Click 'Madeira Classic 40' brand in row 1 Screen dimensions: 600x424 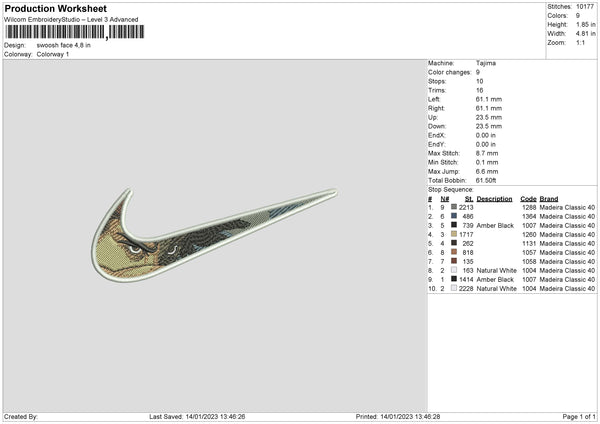[x=567, y=207]
